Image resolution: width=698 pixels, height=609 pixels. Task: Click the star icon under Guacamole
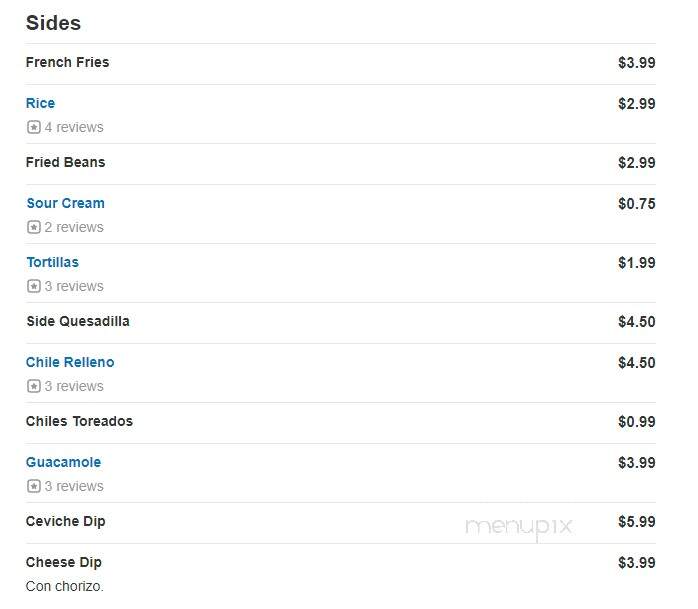(x=34, y=486)
